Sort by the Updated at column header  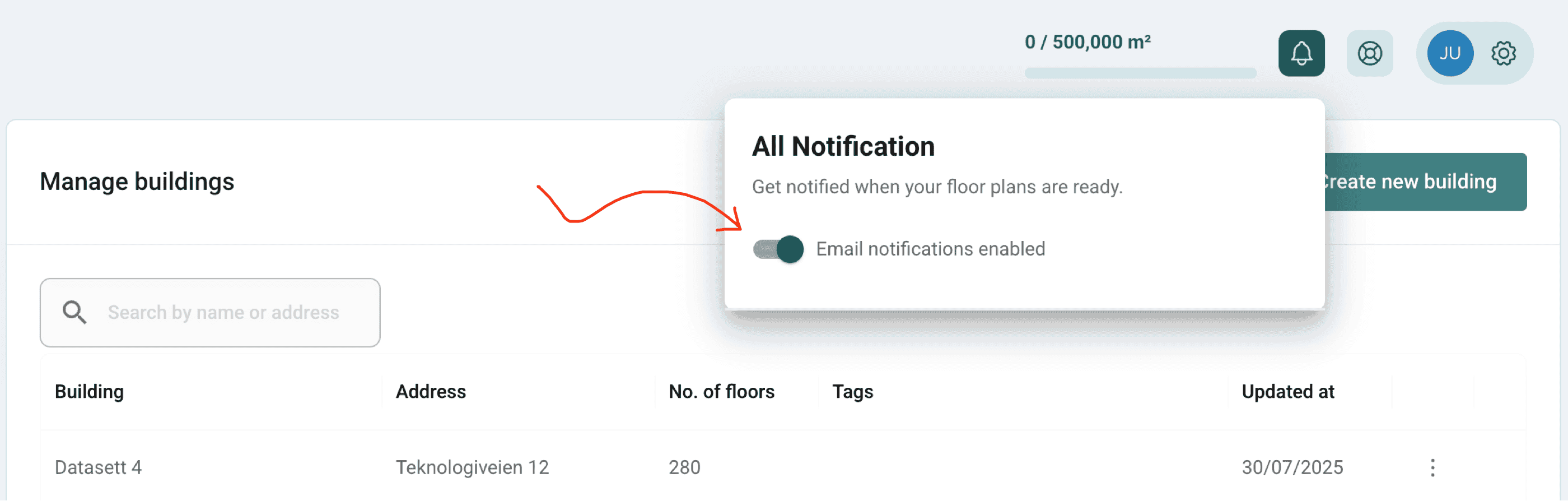(1287, 391)
